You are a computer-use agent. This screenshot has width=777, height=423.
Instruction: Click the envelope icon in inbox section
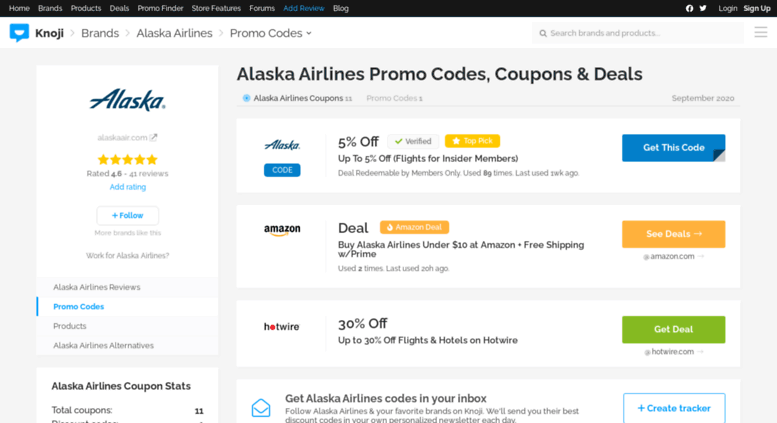261,408
